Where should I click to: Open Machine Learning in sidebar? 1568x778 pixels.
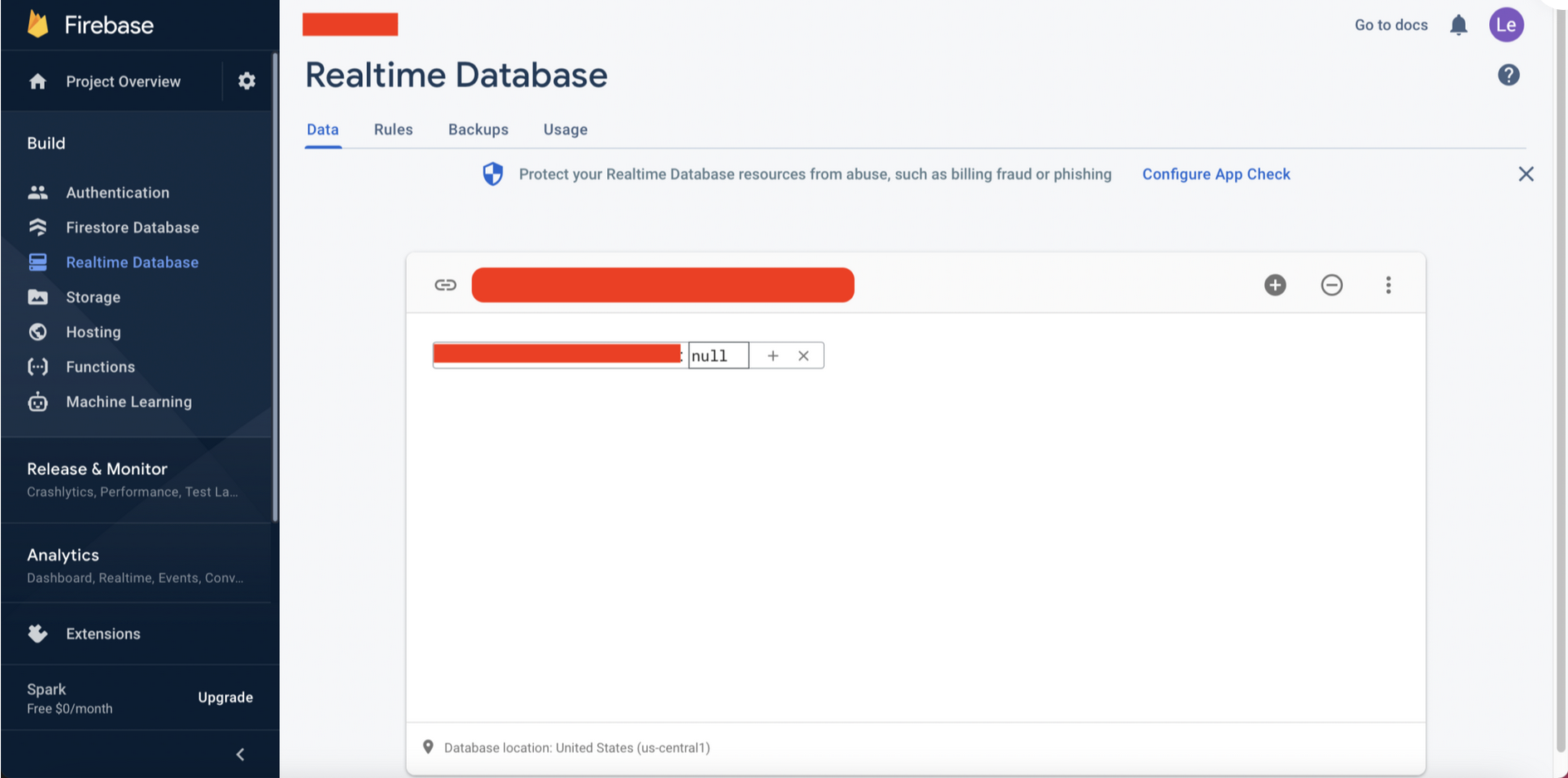[129, 402]
